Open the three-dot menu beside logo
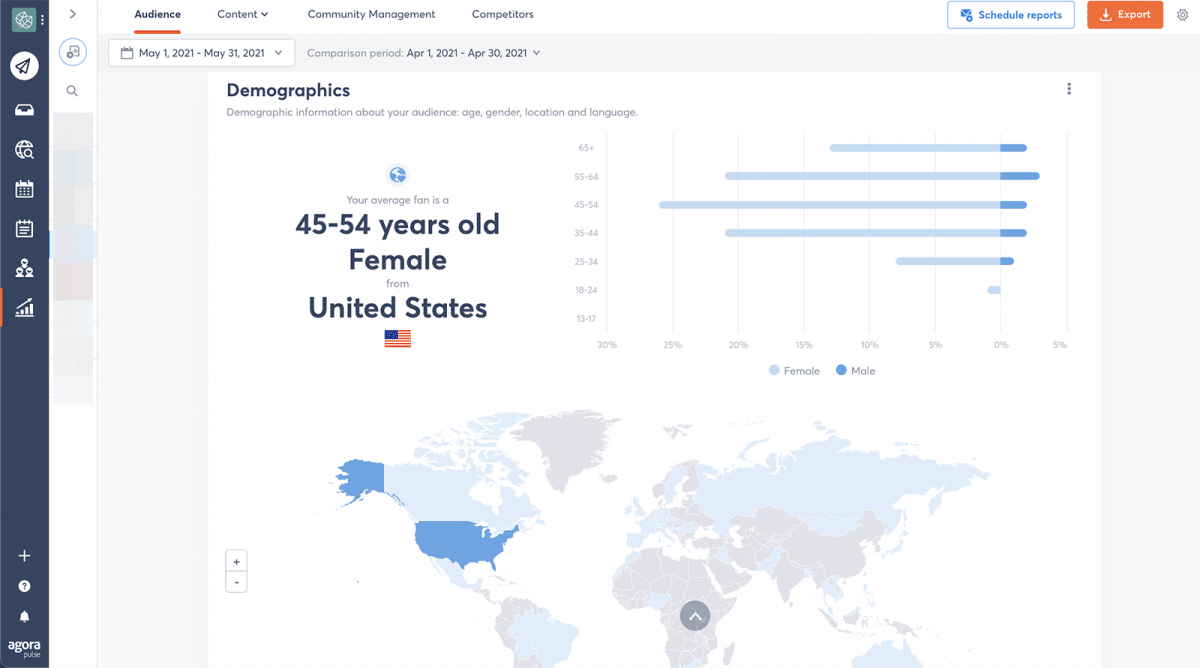1200x668 pixels. (42, 19)
